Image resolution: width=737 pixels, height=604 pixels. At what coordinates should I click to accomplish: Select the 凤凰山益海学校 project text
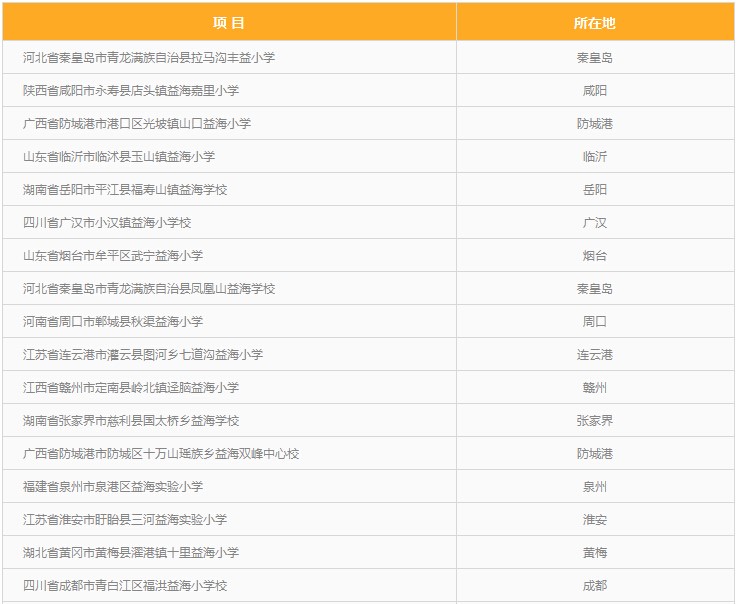(x=149, y=288)
